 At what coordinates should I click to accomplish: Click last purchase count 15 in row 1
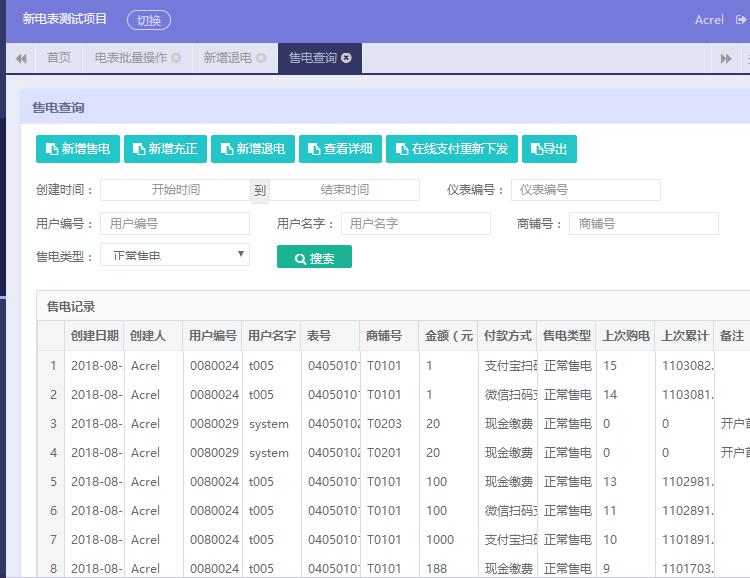(x=610, y=366)
